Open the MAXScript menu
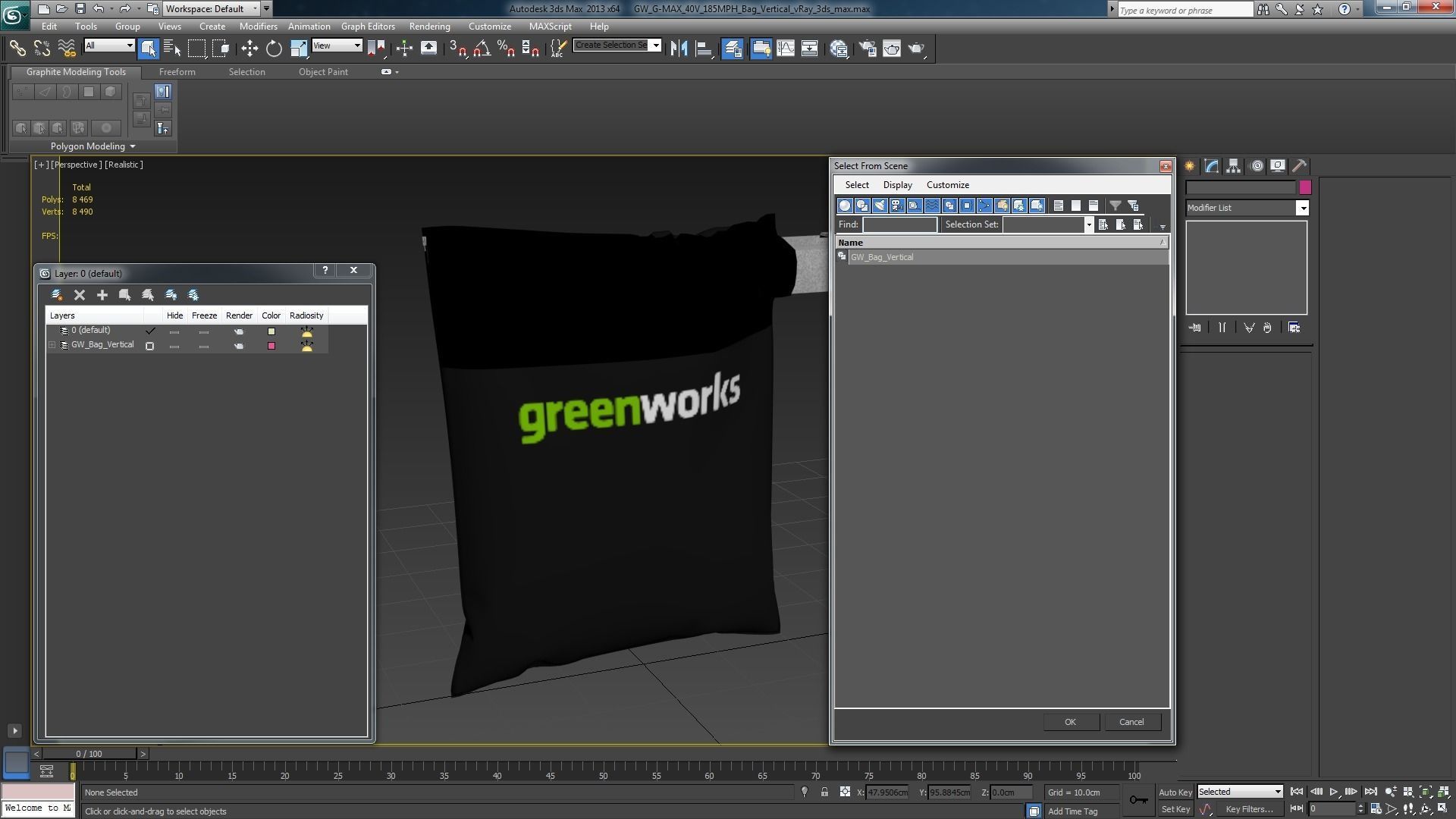1456x819 pixels. tap(550, 26)
